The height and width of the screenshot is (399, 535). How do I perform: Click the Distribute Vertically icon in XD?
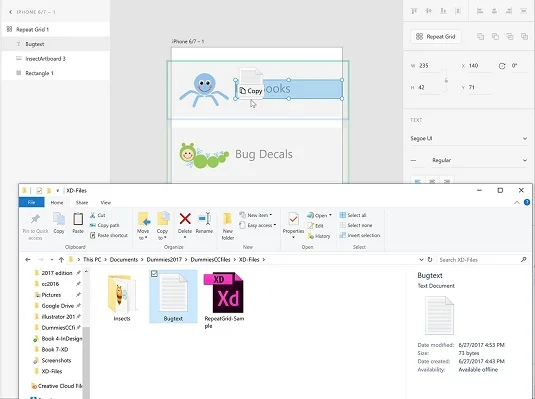[x=458, y=11]
